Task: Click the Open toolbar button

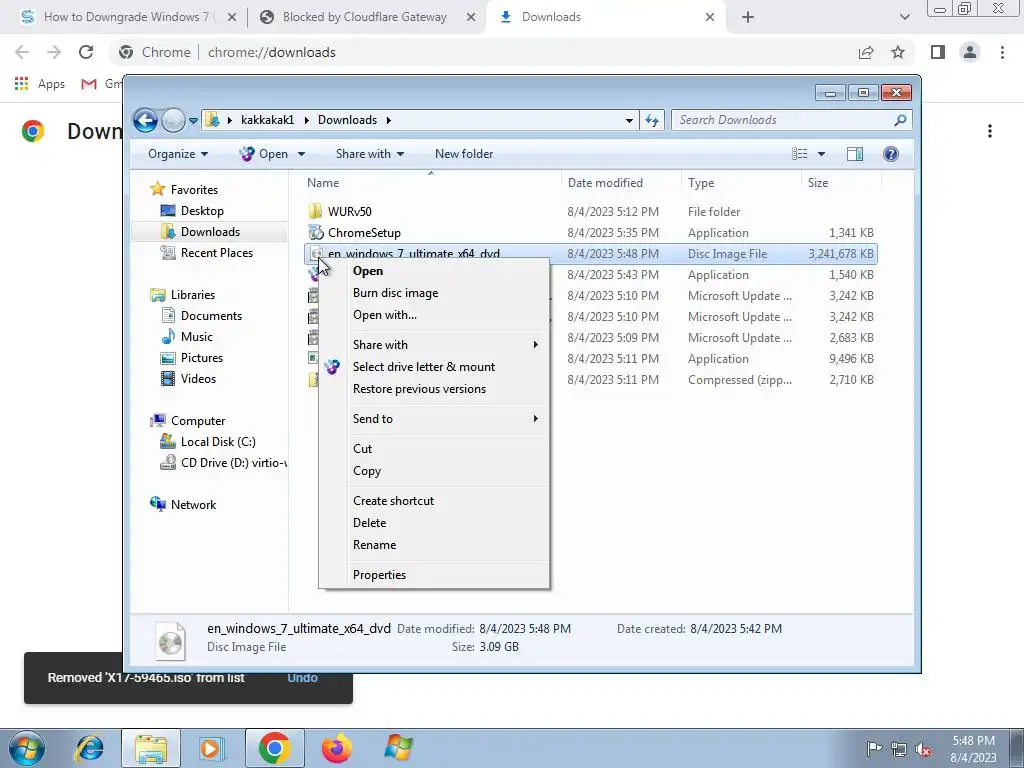Action: pyautogui.click(x=264, y=154)
